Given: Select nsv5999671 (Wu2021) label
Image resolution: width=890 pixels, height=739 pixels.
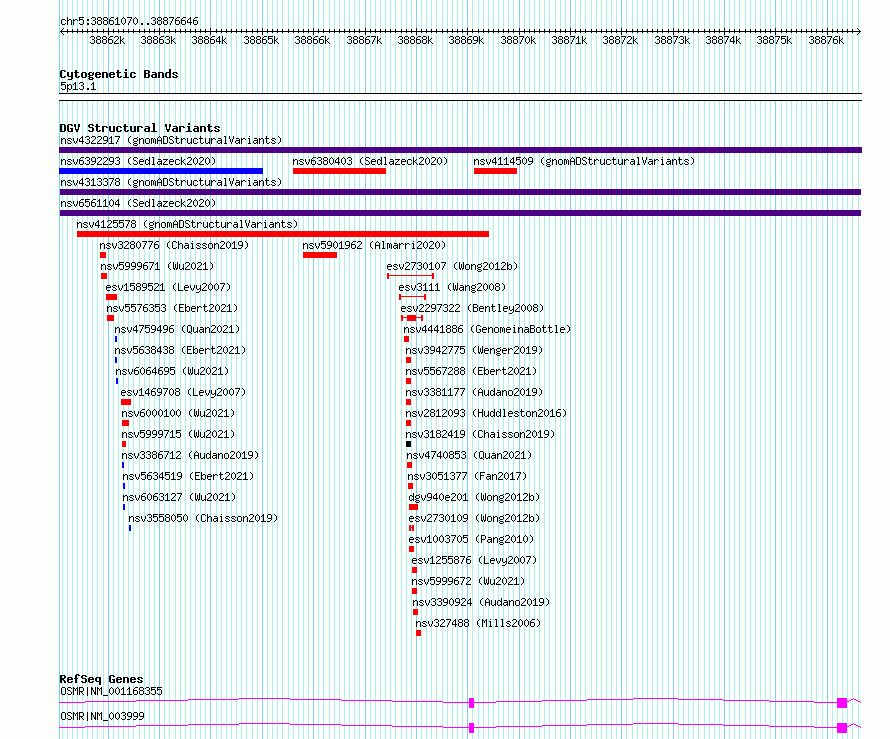Looking at the screenshot, I should point(157,266).
